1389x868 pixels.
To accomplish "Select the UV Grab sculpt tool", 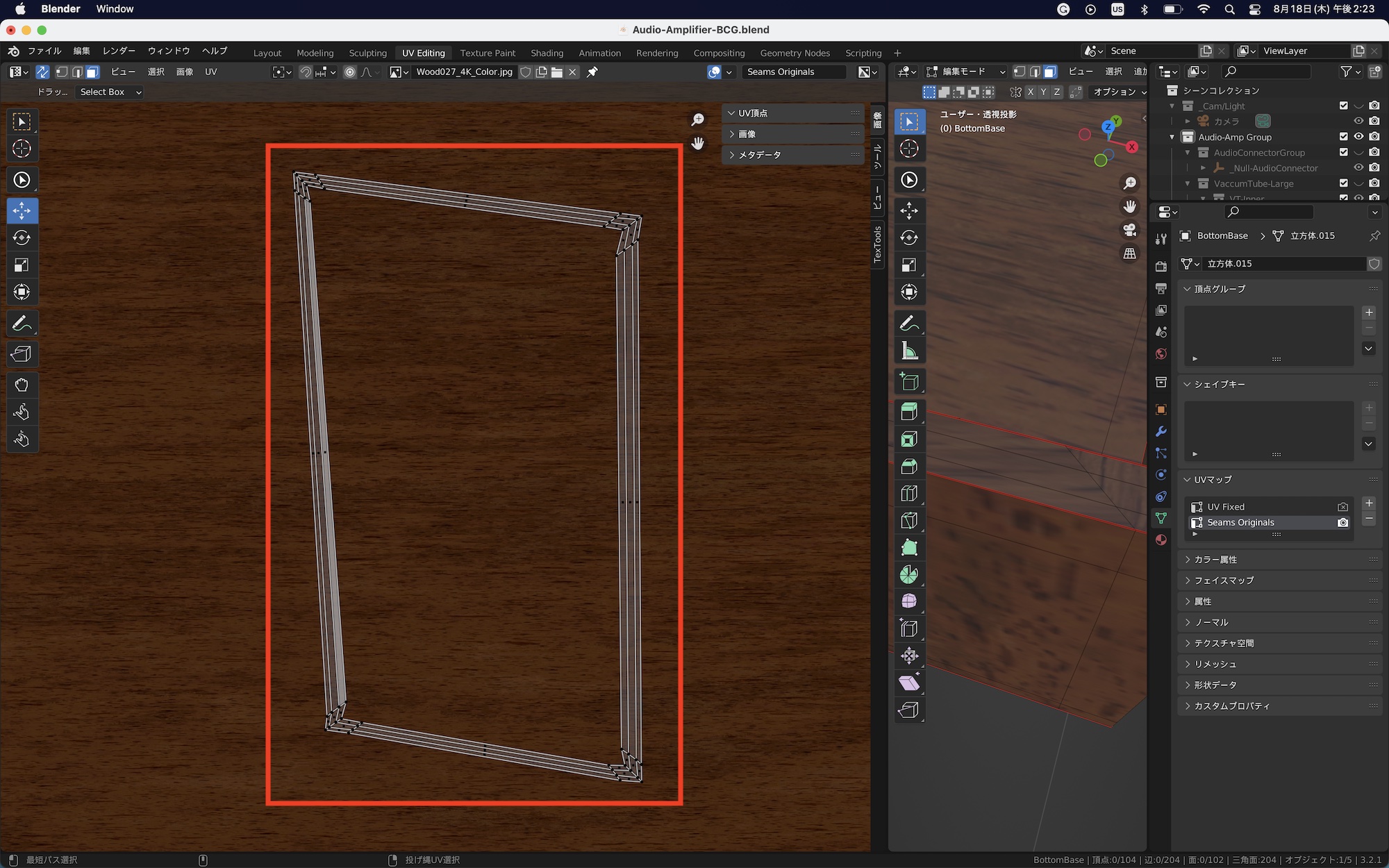I will pyautogui.click(x=22, y=385).
